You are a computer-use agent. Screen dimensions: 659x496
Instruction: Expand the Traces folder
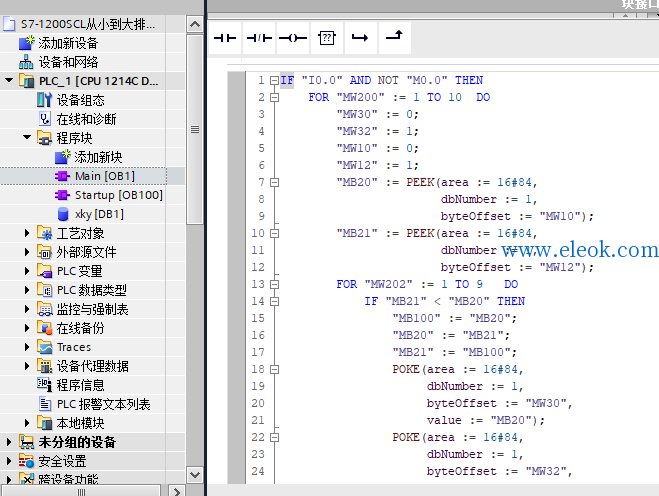point(27,347)
